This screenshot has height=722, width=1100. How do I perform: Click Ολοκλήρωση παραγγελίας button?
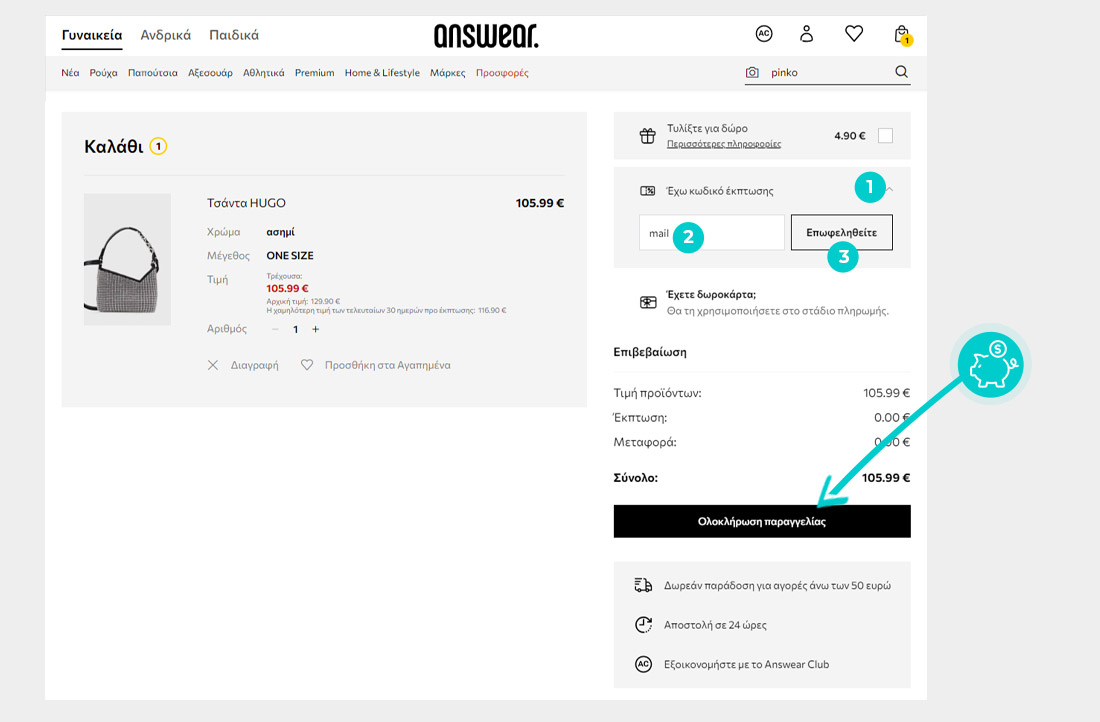pos(762,521)
